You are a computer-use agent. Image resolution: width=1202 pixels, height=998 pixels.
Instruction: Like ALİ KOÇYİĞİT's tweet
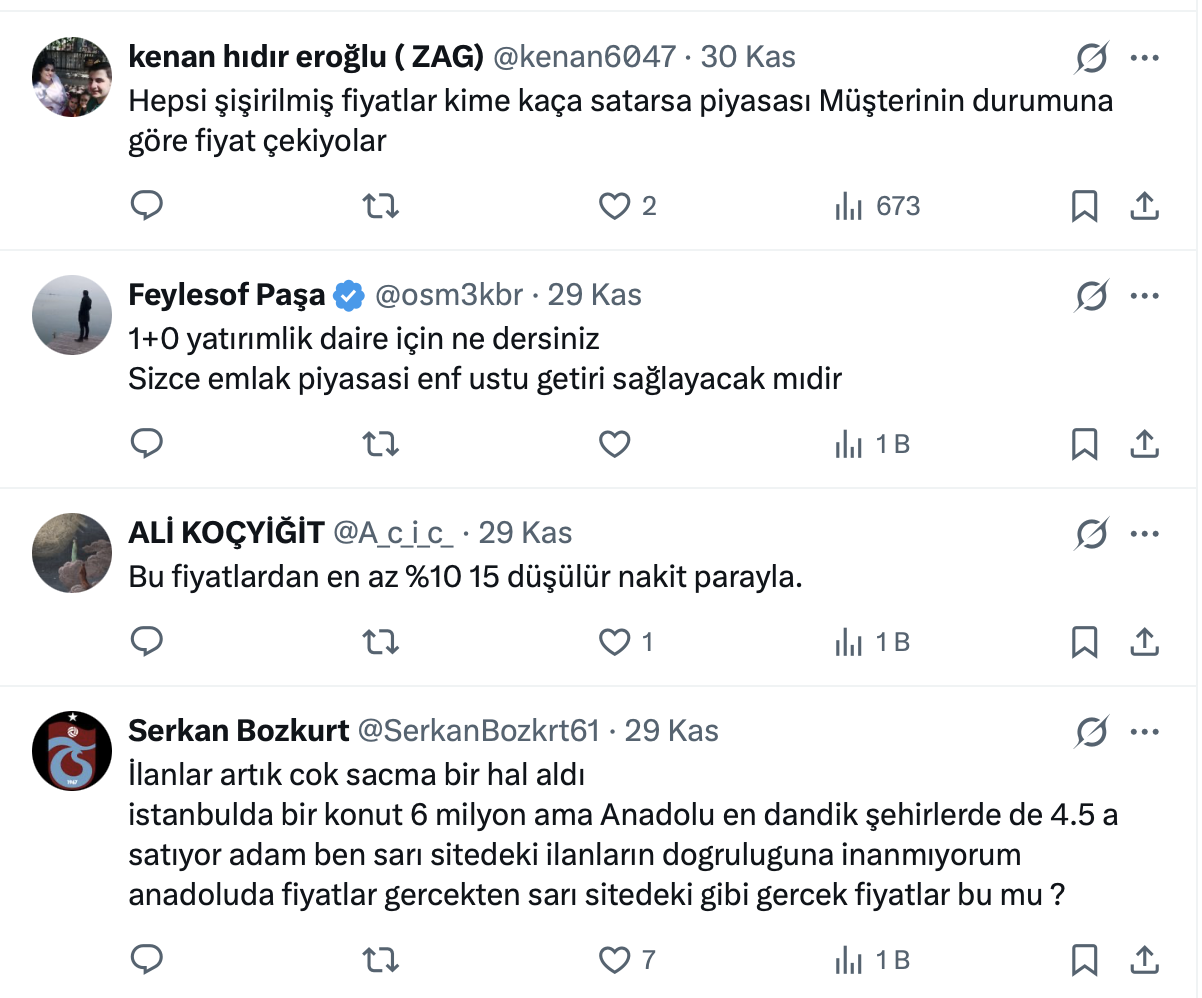click(x=614, y=642)
